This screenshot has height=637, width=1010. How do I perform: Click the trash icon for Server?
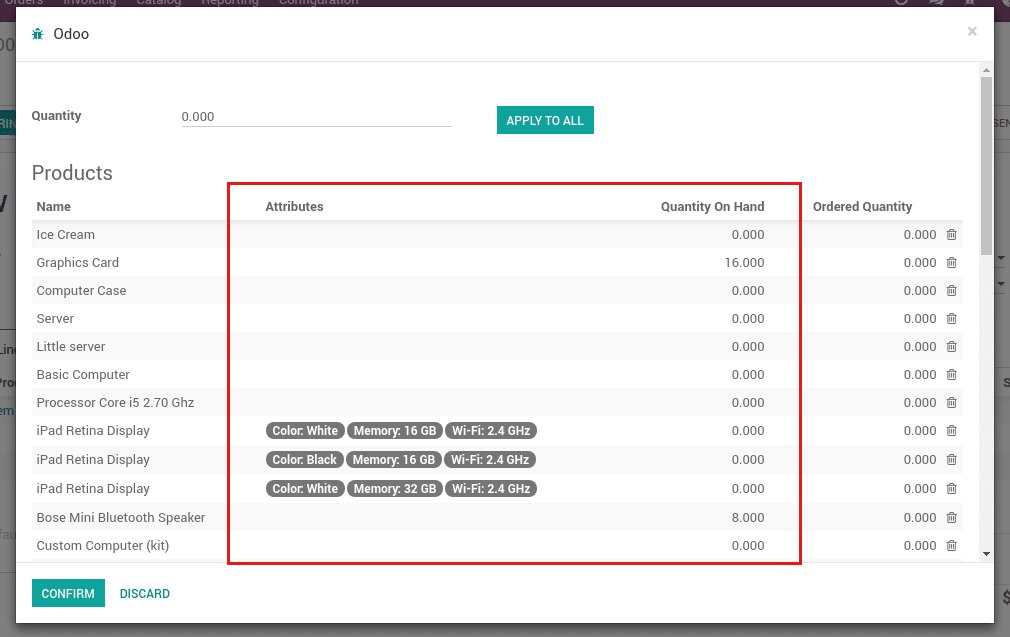[x=951, y=318]
